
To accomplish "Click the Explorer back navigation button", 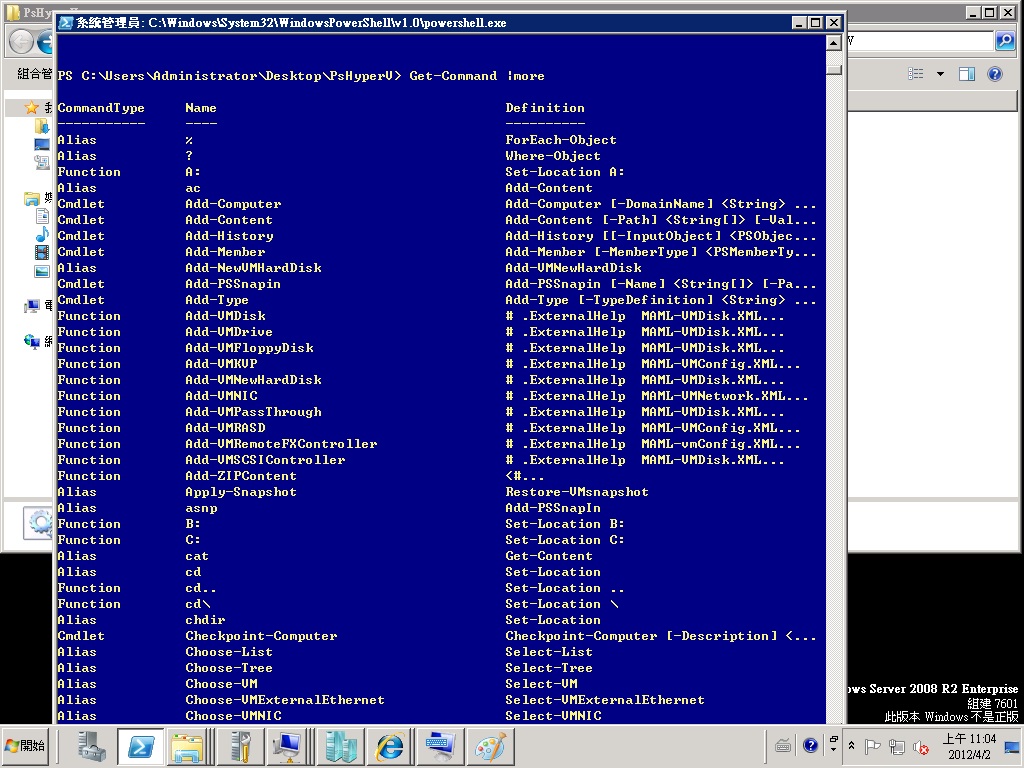I will tap(21, 41).
